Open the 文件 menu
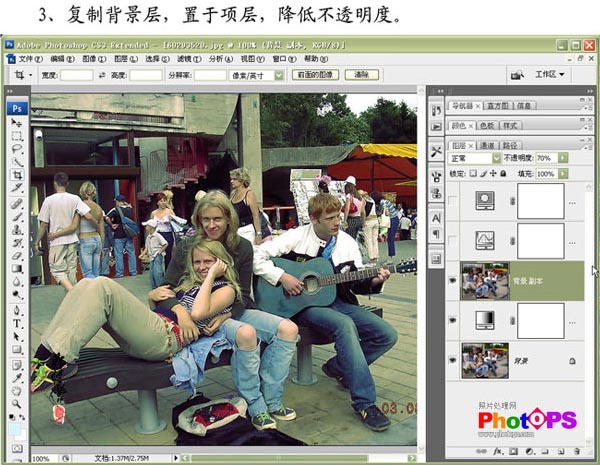This screenshot has height=465, width=600. coord(31,59)
